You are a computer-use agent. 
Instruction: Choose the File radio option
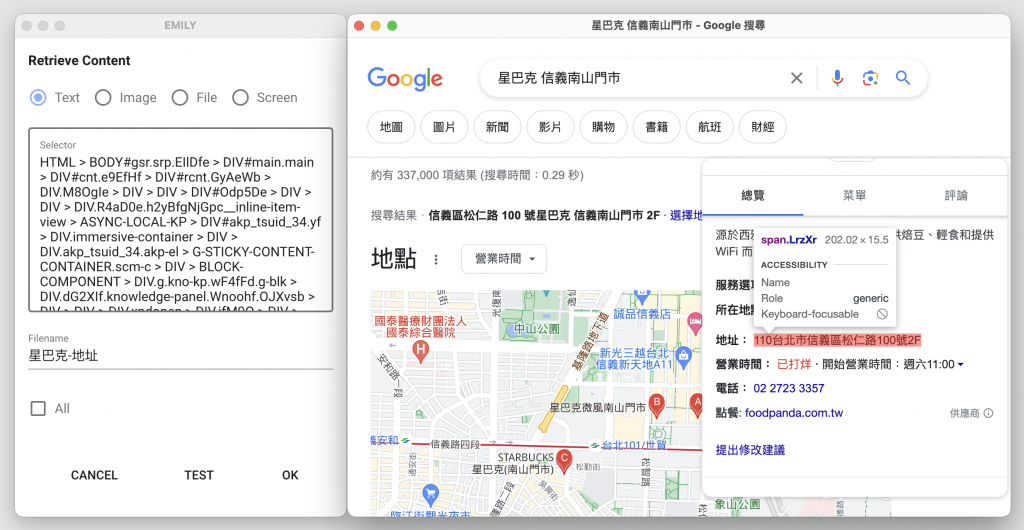coord(180,98)
